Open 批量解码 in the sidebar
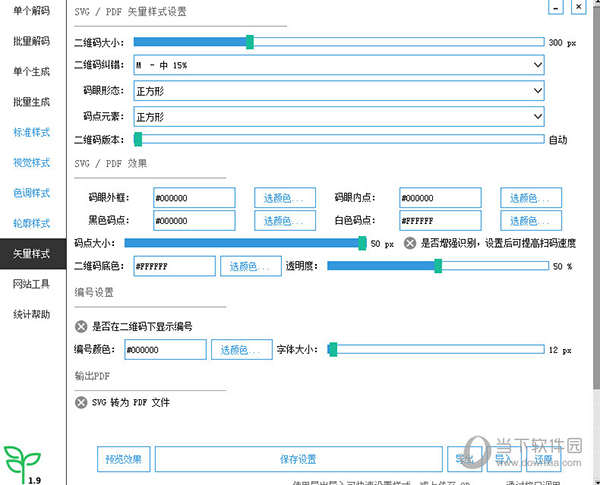 click(32, 41)
